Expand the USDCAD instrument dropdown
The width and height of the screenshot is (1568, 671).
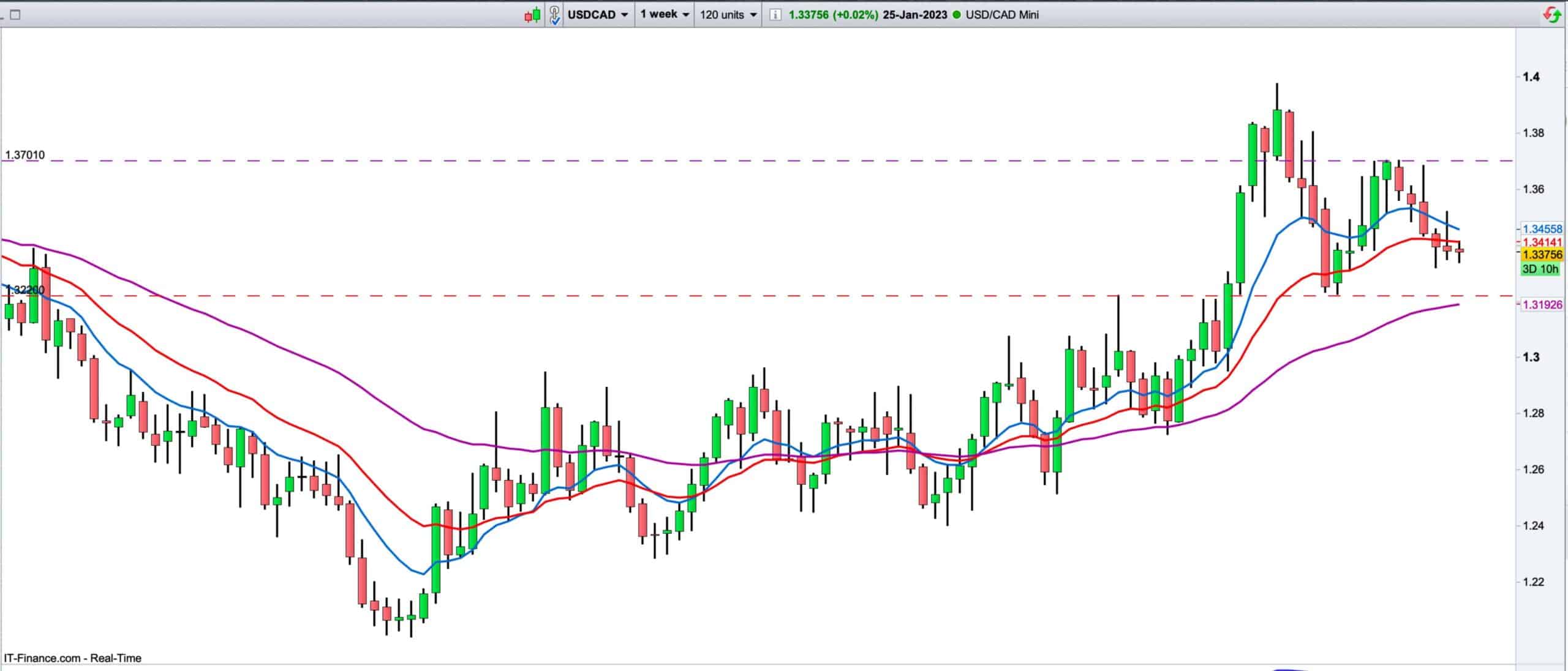pos(598,15)
